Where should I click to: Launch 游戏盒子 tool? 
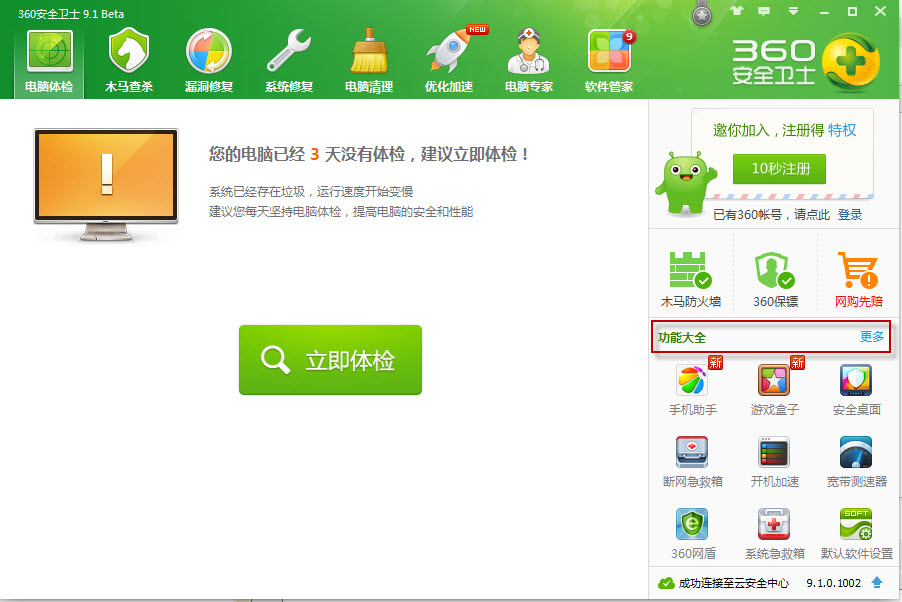click(774, 390)
